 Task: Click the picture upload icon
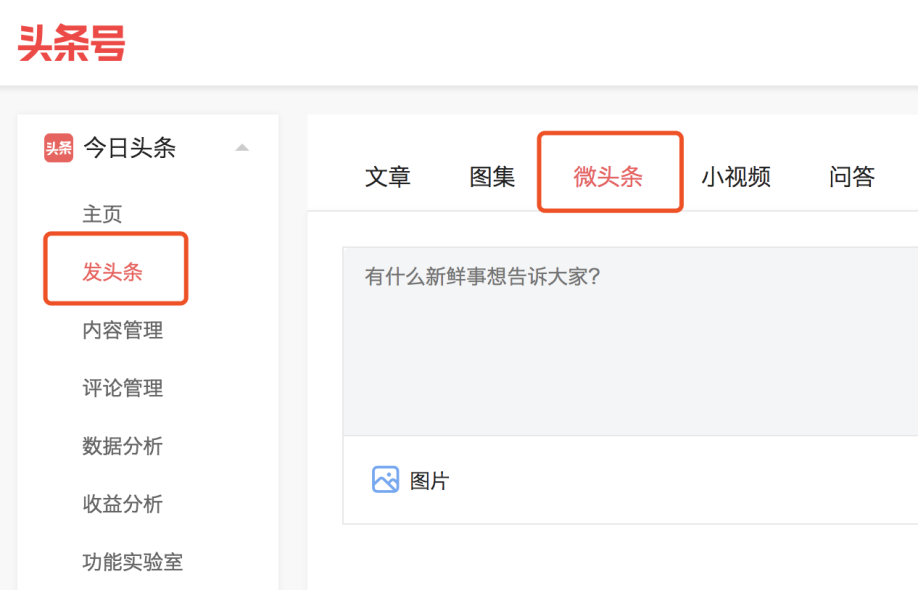[x=385, y=479]
